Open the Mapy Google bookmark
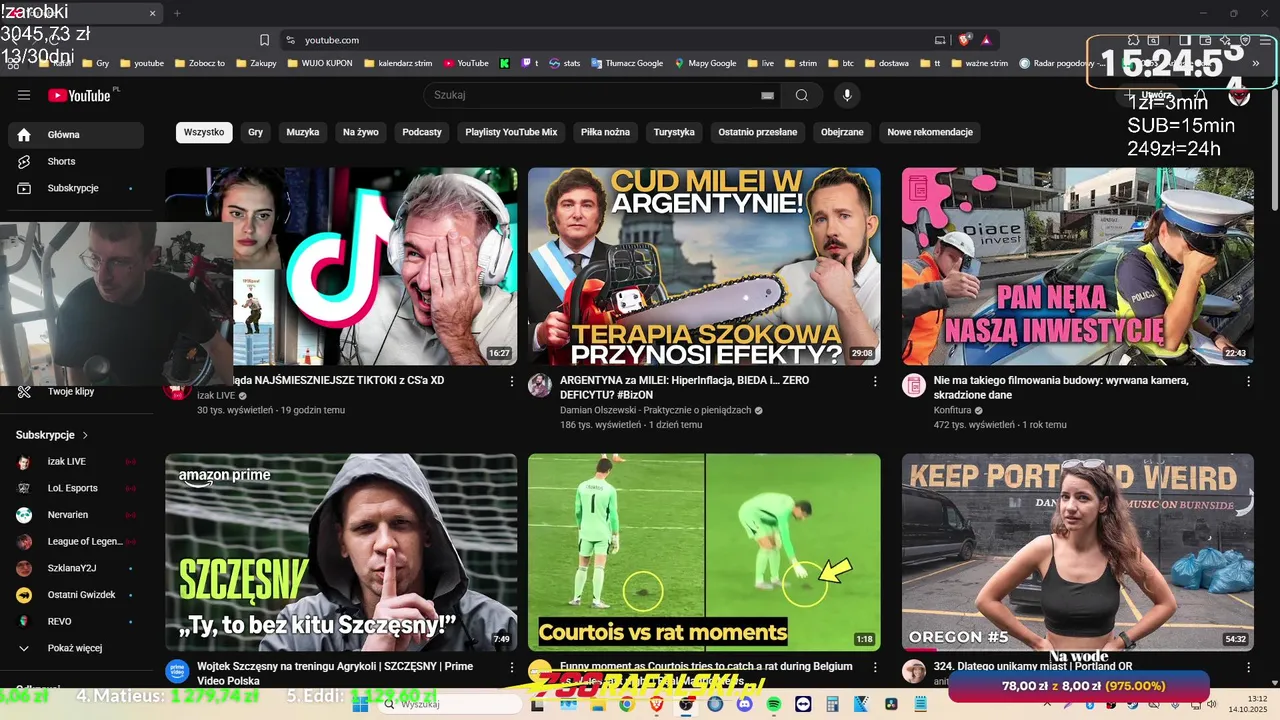This screenshot has width=1280, height=720. pos(705,63)
